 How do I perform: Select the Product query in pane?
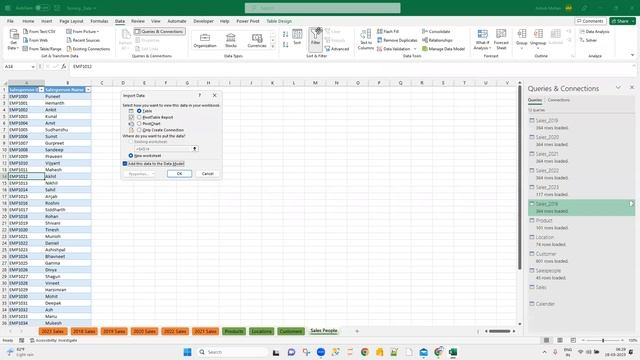coord(581,224)
